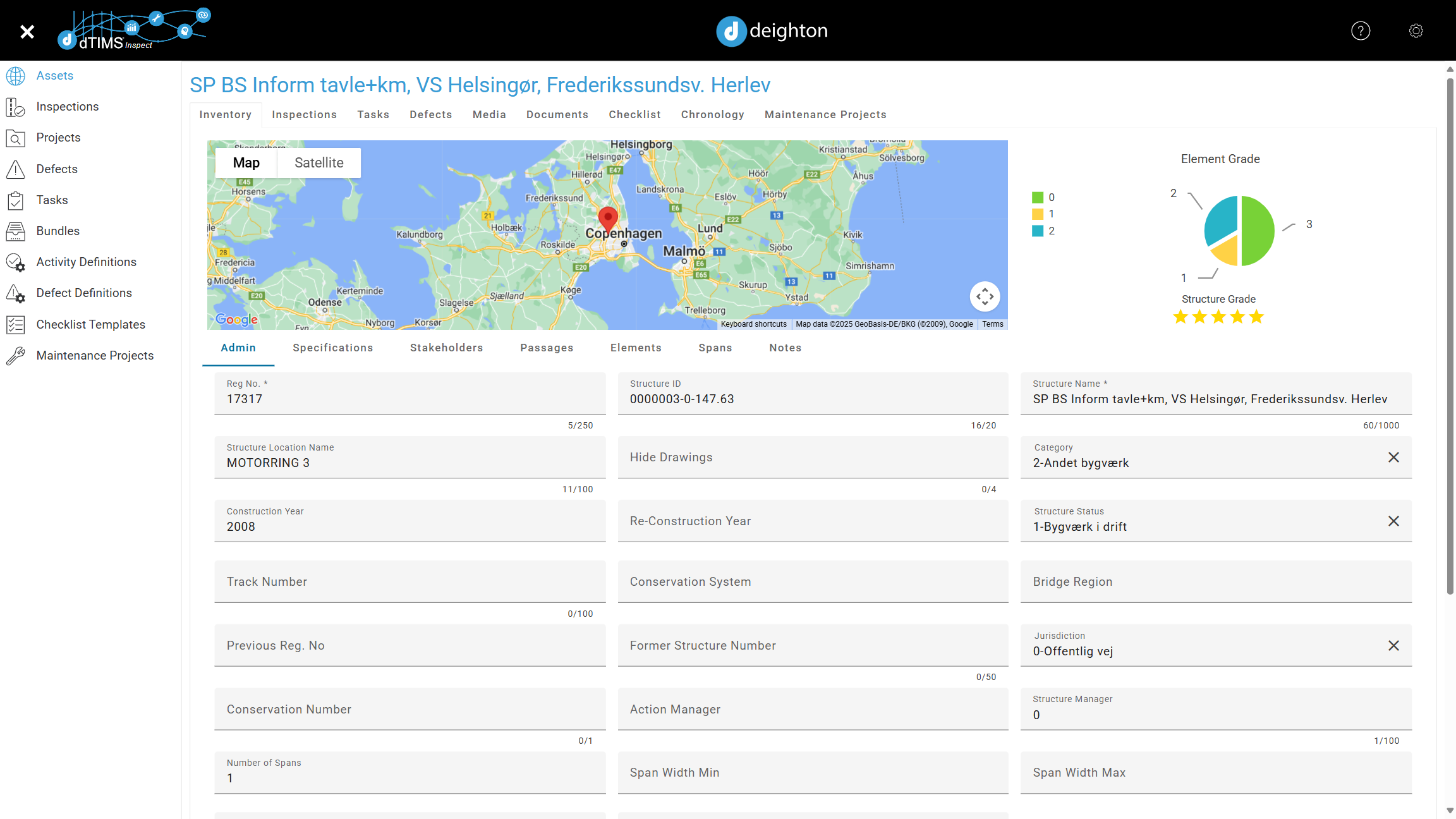The image size is (1456, 819).
Task: Switch to the Chronology tab
Action: 712,114
